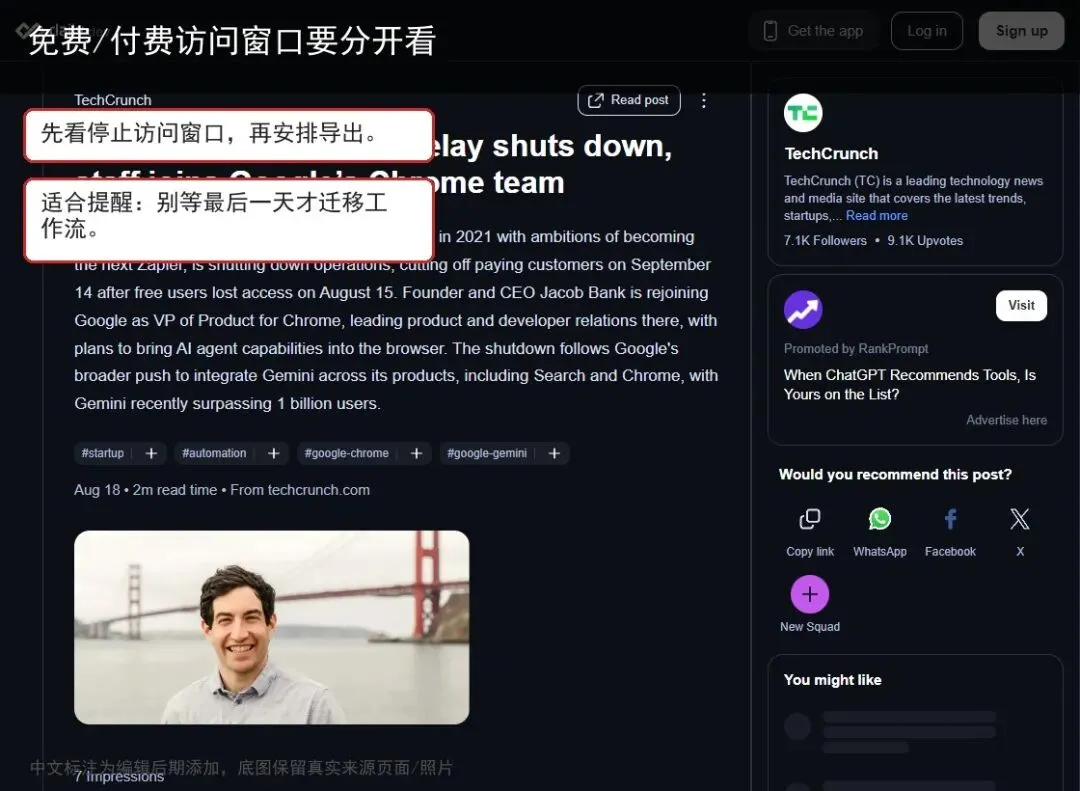The image size is (1080, 791).
Task: Share the post via WhatsApp icon
Action: click(880, 519)
